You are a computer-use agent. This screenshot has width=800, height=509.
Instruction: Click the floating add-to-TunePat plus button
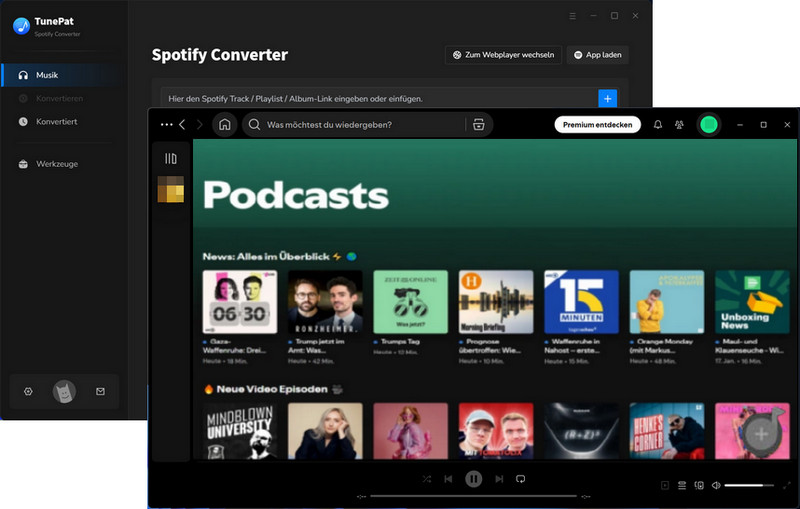pos(761,434)
